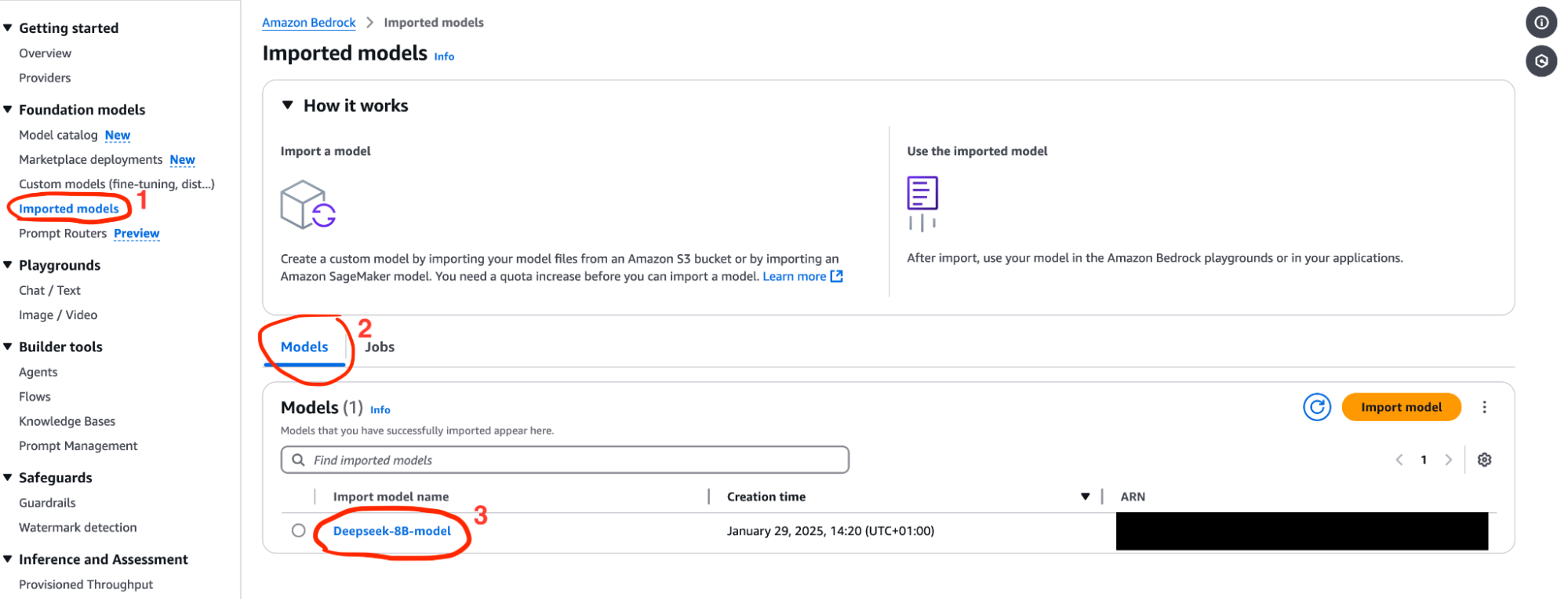Click Info link beside Imported models heading
Screen dimensions: 1568x600
(444, 56)
